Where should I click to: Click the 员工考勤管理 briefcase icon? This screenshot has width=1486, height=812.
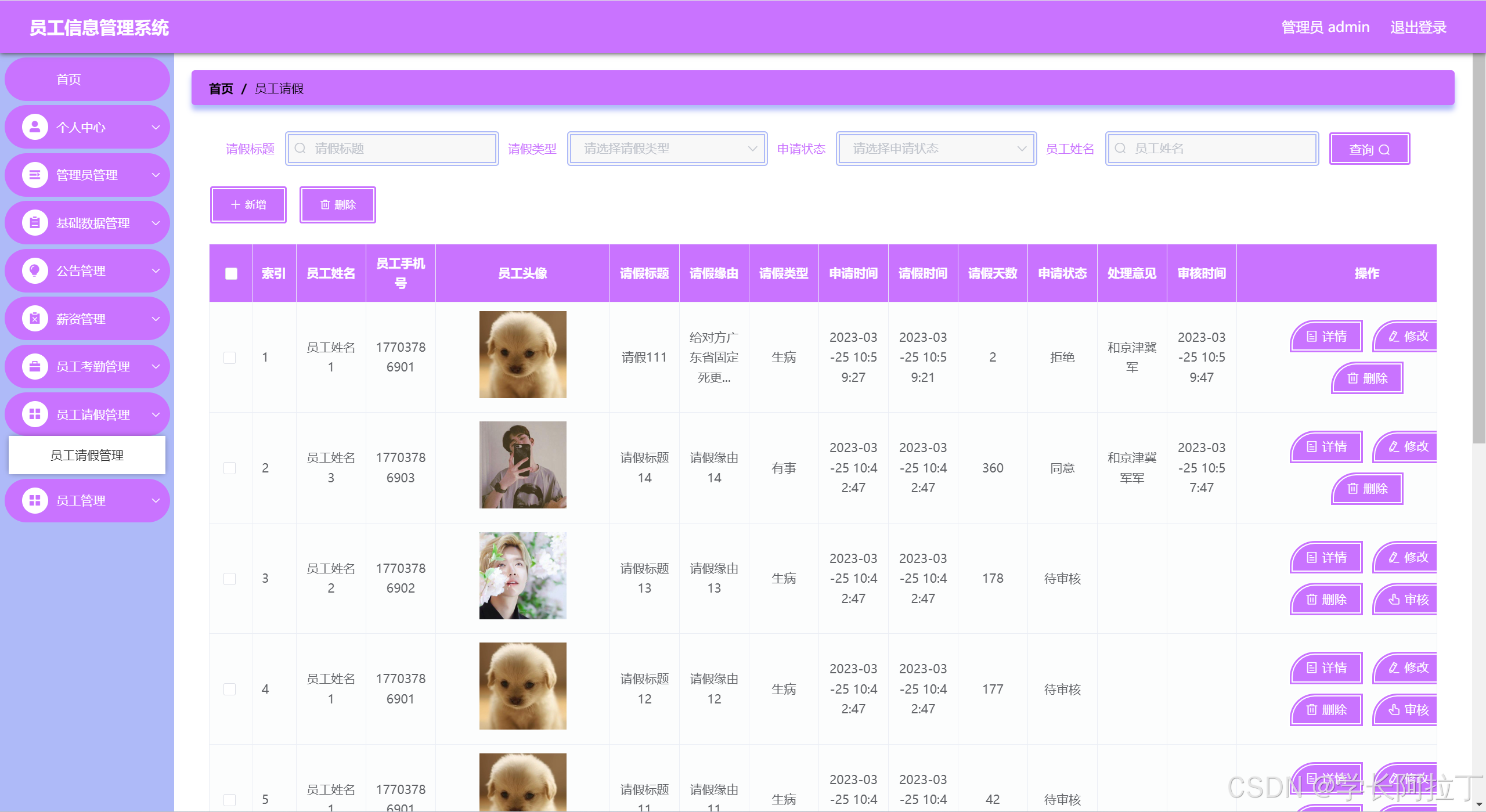pos(35,366)
